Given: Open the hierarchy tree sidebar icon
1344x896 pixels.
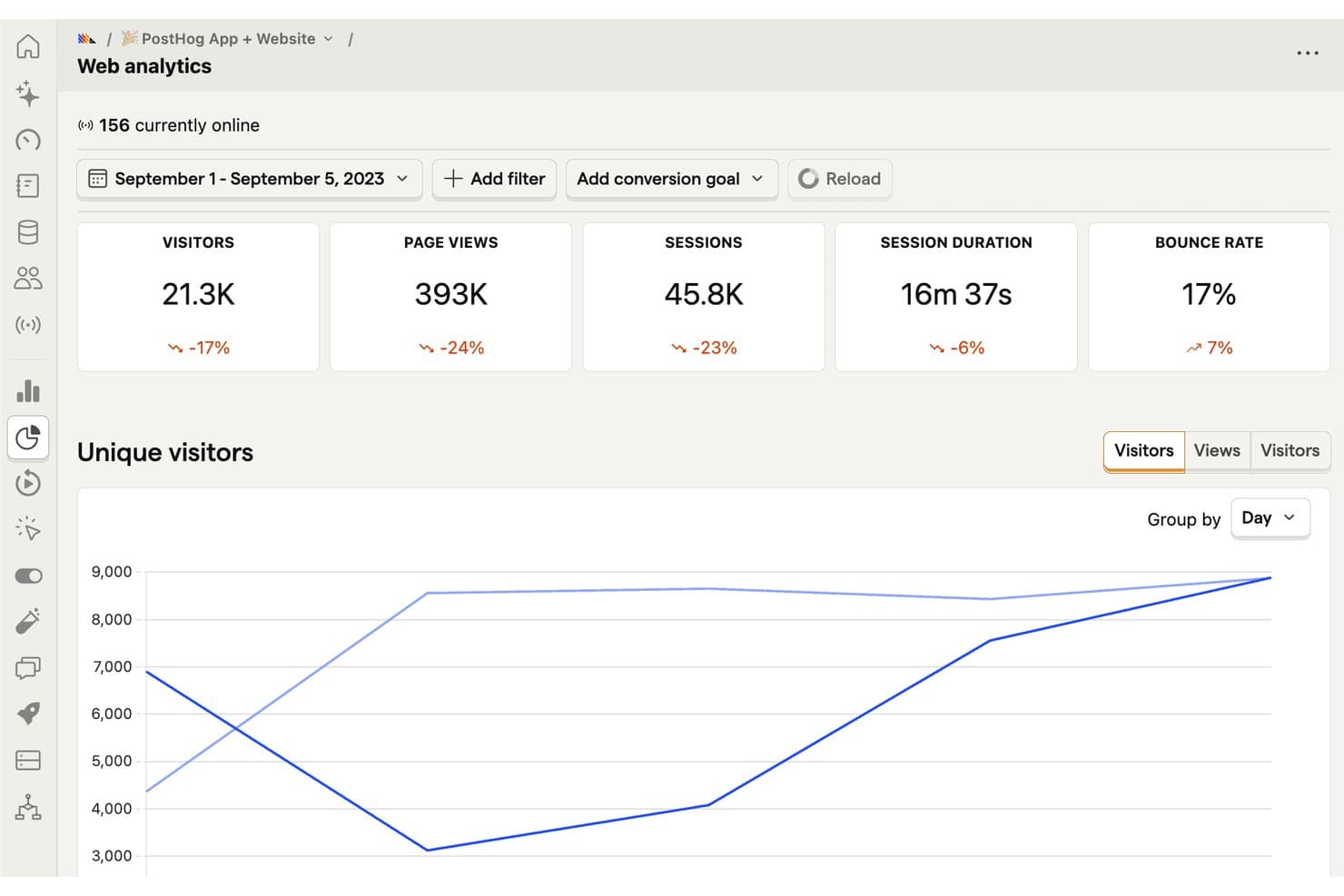Looking at the screenshot, I should click(x=28, y=807).
